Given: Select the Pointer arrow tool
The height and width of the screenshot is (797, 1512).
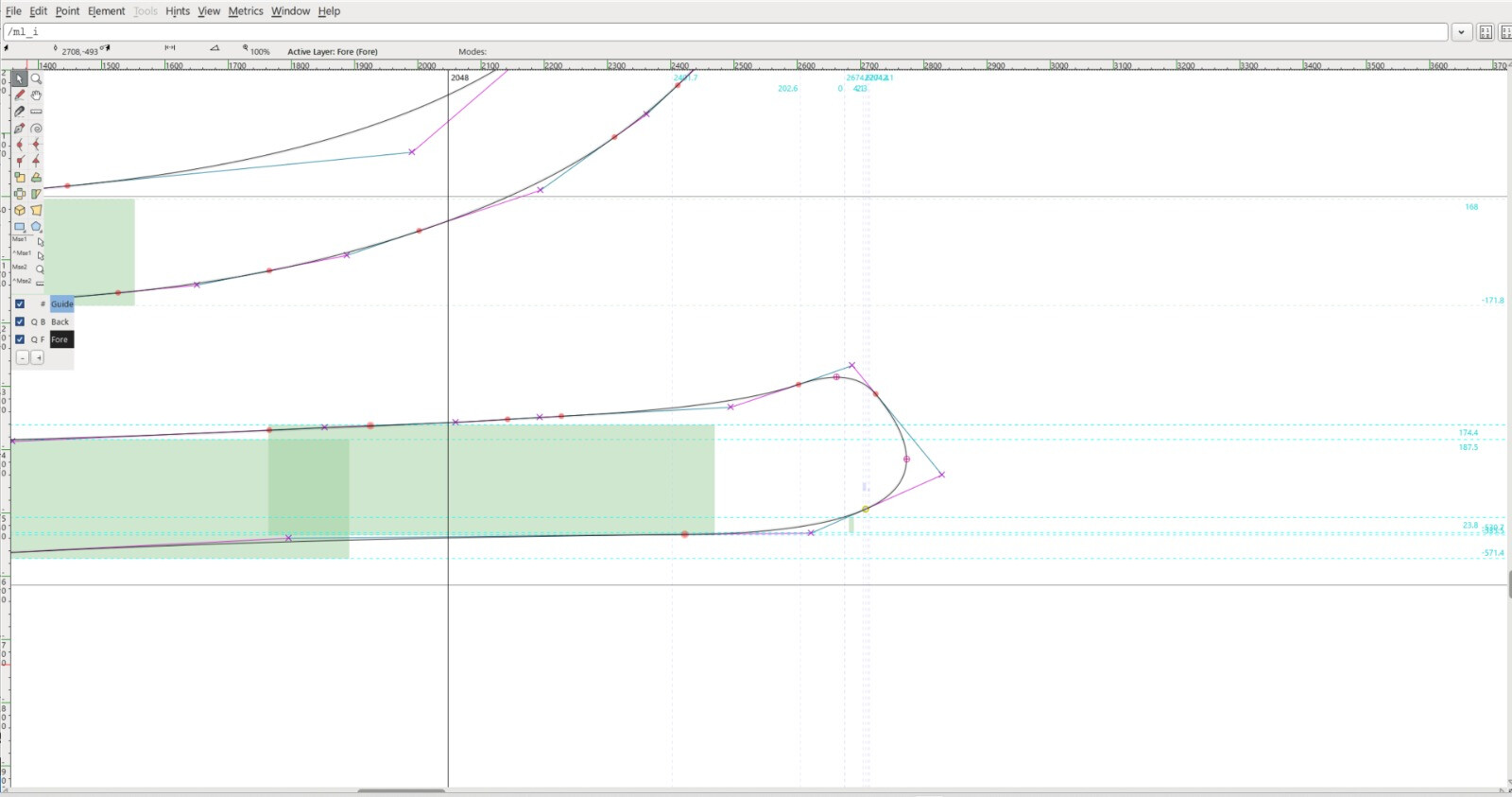Looking at the screenshot, I should pyautogui.click(x=20, y=79).
